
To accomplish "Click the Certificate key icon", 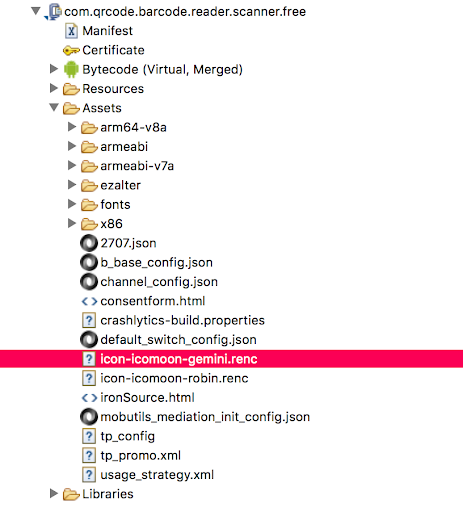I will pos(71,51).
